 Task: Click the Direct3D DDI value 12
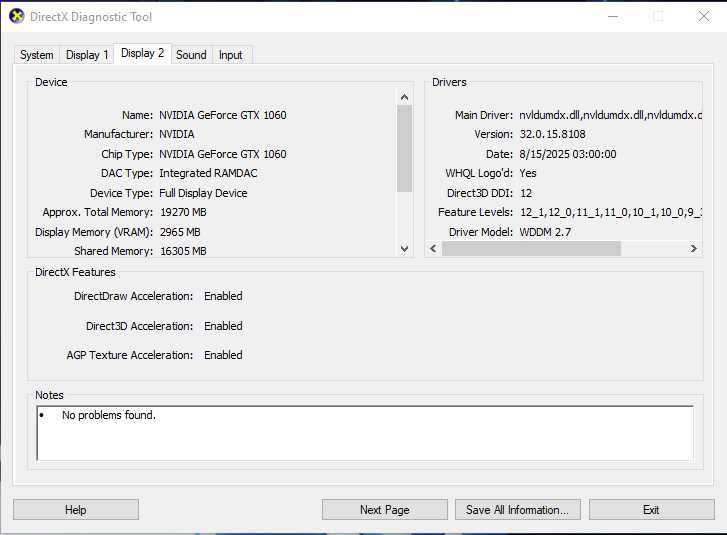click(x=525, y=193)
